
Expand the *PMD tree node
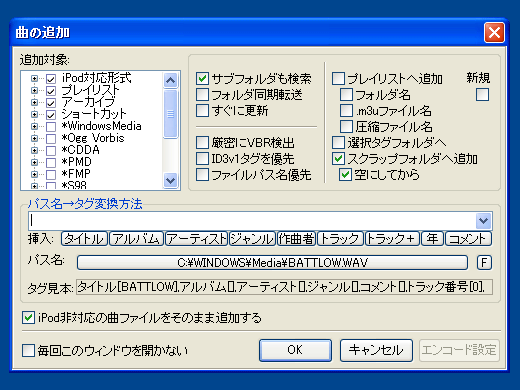point(34,162)
